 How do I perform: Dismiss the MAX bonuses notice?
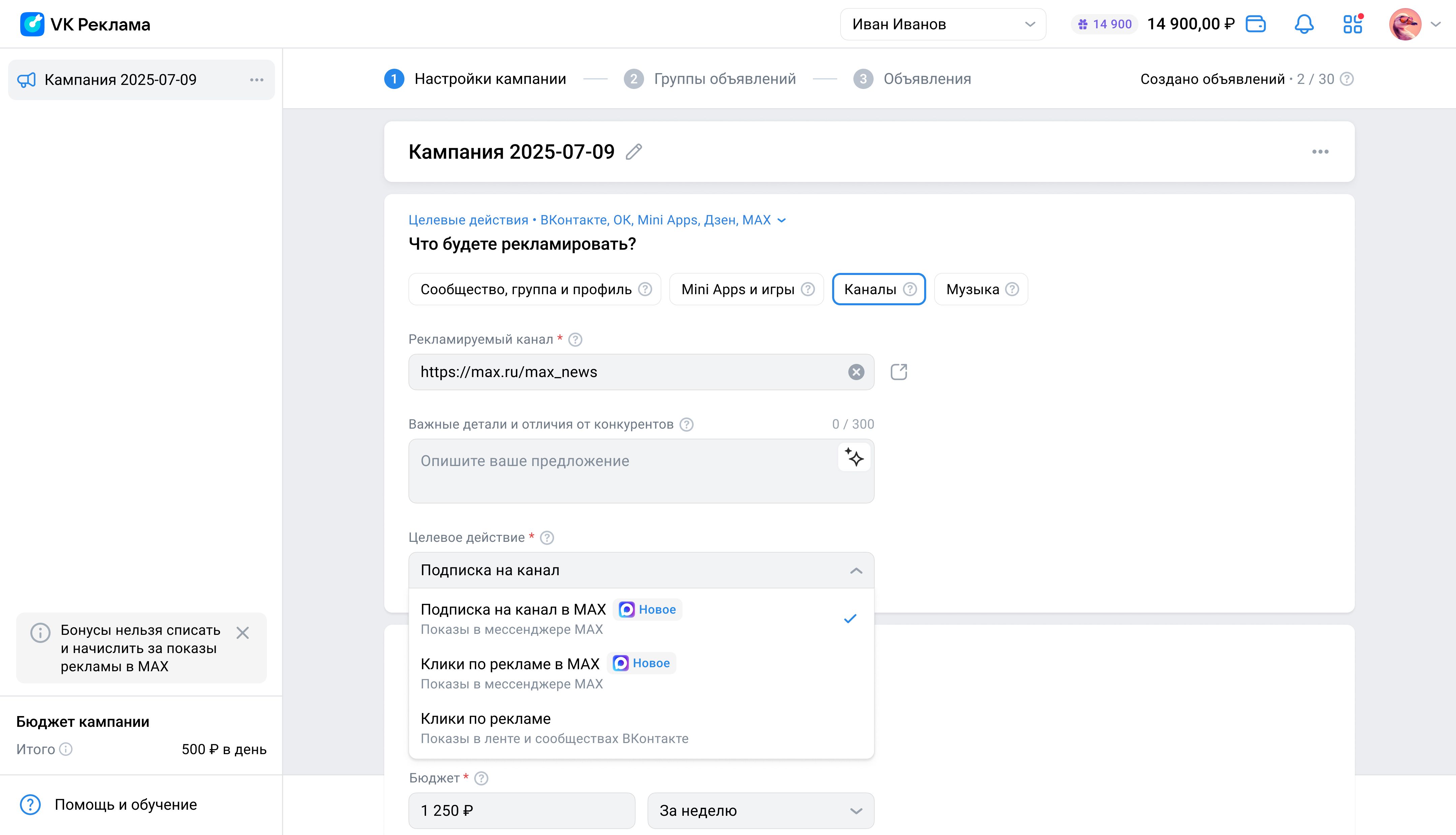pos(243,632)
